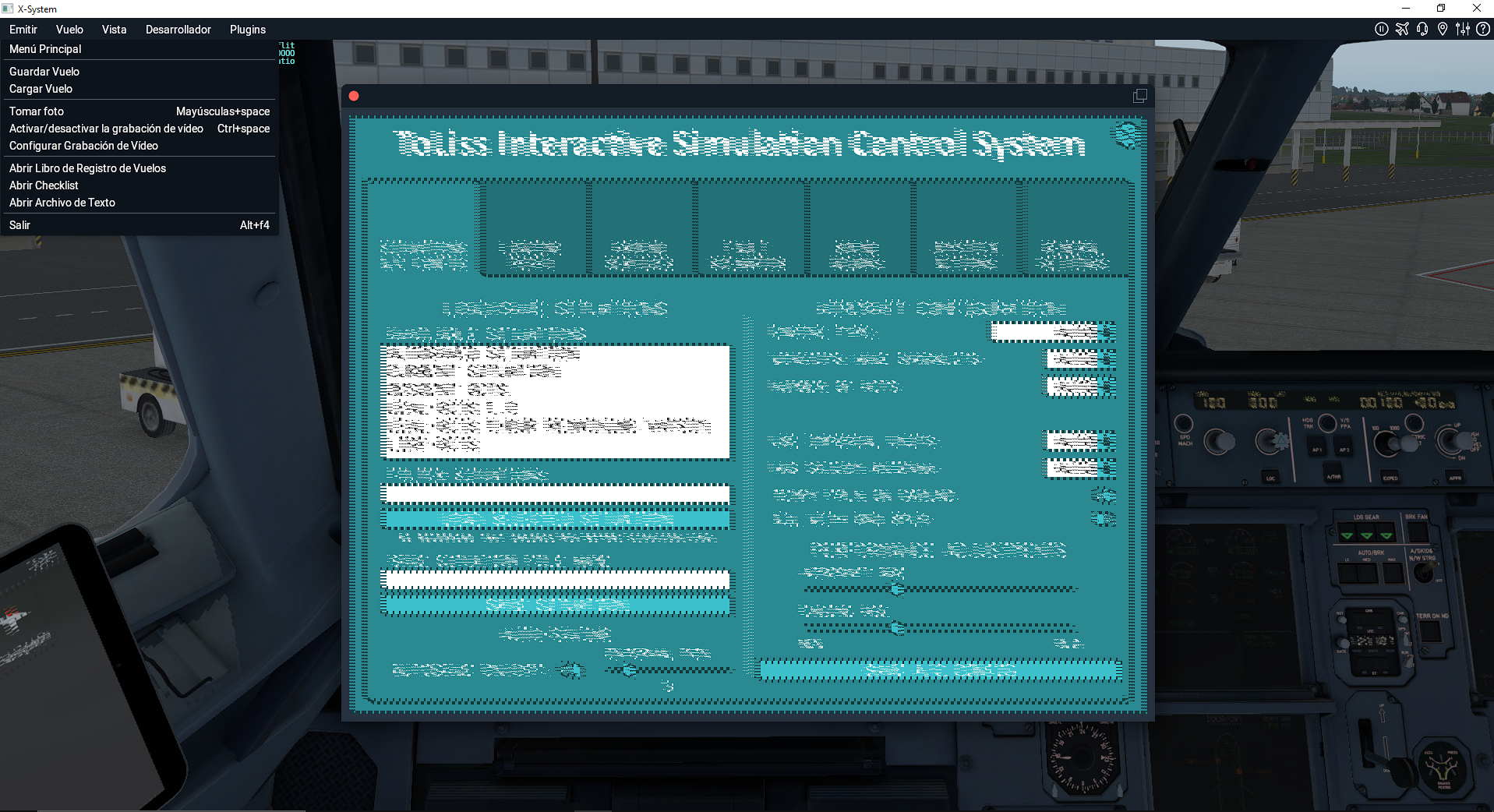
Task: Choose Salir to quit
Action: [140, 225]
